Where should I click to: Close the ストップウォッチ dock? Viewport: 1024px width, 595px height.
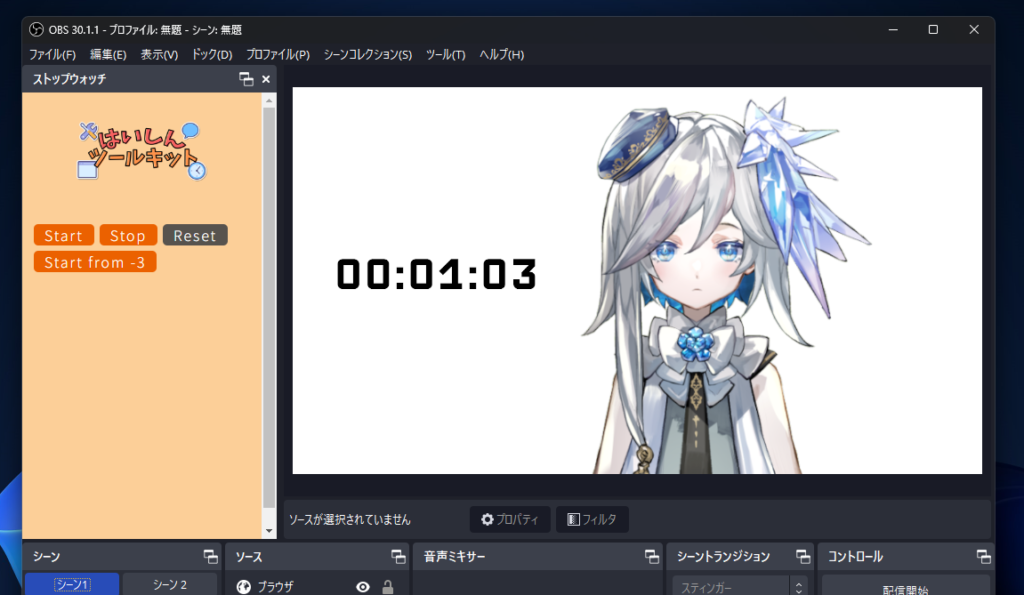click(x=266, y=79)
